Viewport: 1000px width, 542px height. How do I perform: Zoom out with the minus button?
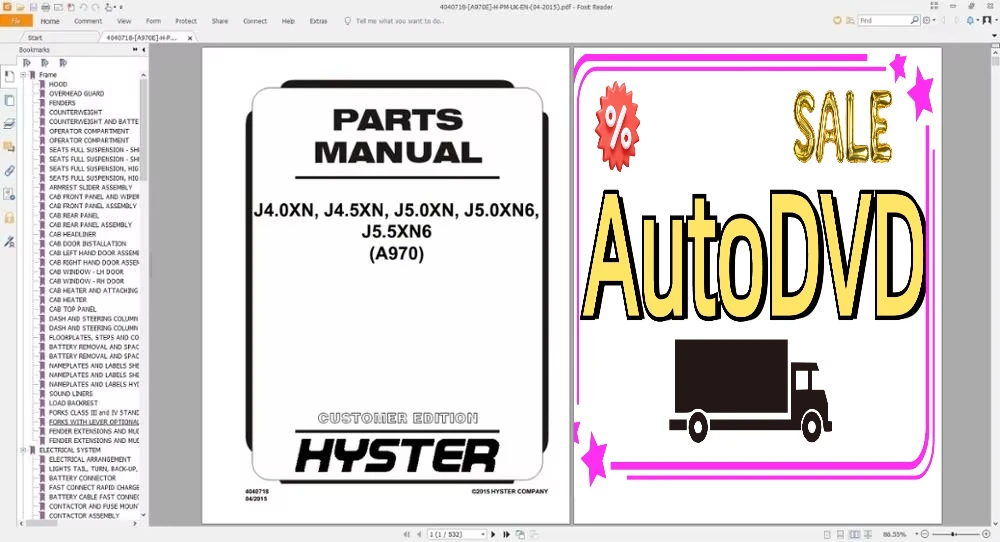pyautogui.click(x=925, y=534)
